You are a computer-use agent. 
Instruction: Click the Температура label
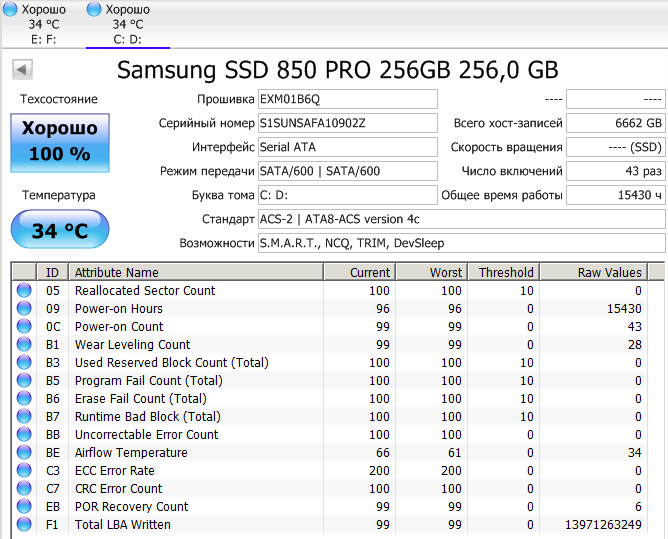59,195
